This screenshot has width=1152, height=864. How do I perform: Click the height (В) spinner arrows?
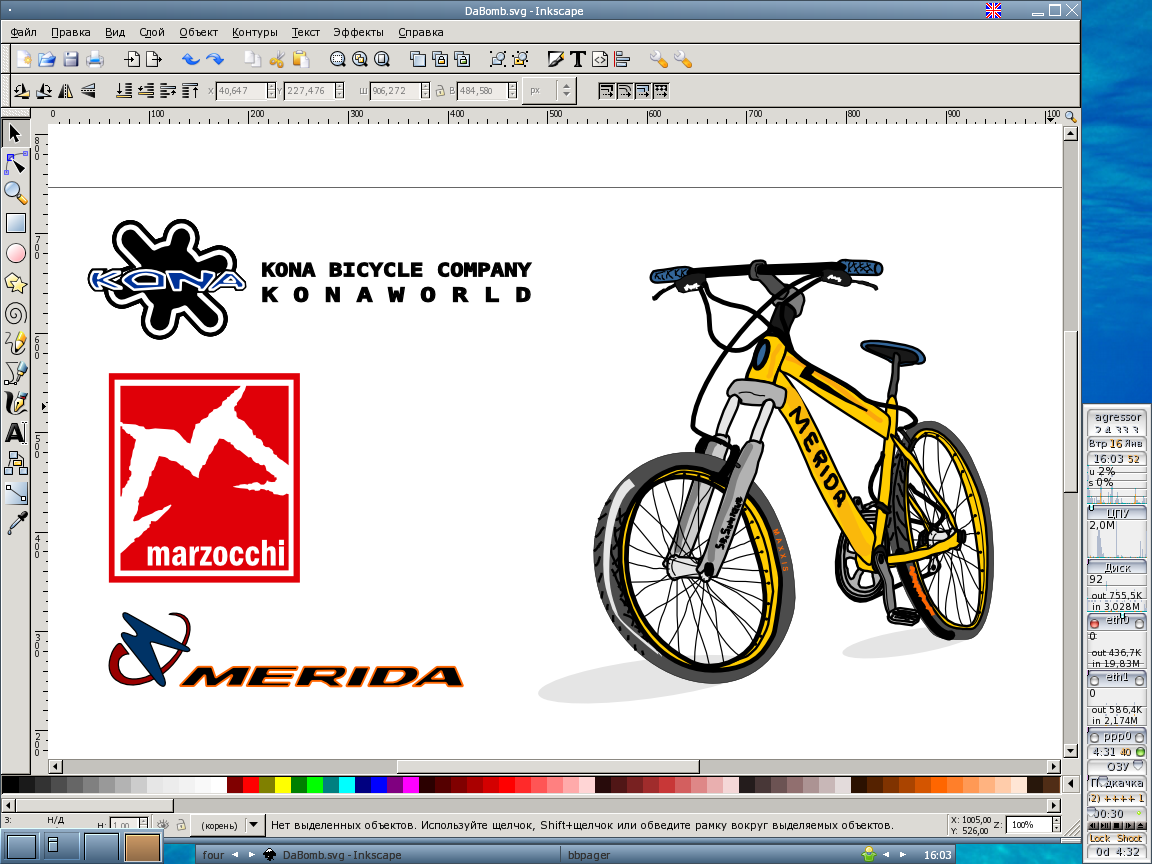(512, 90)
